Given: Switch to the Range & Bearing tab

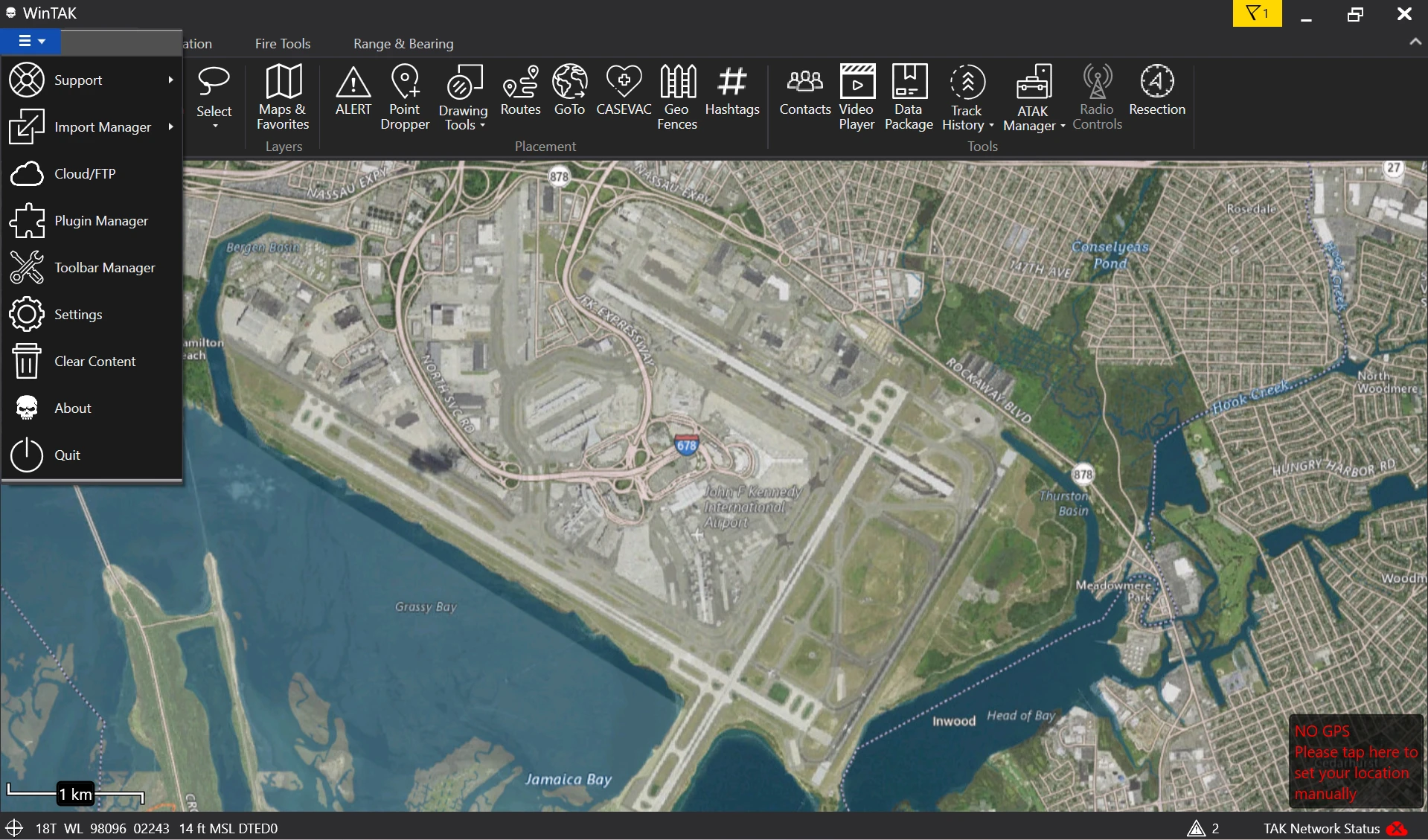Looking at the screenshot, I should [403, 43].
